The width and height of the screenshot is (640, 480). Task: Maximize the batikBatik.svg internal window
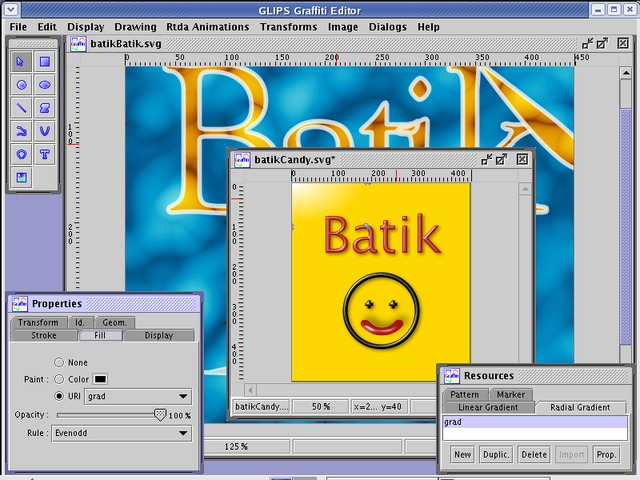point(602,43)
